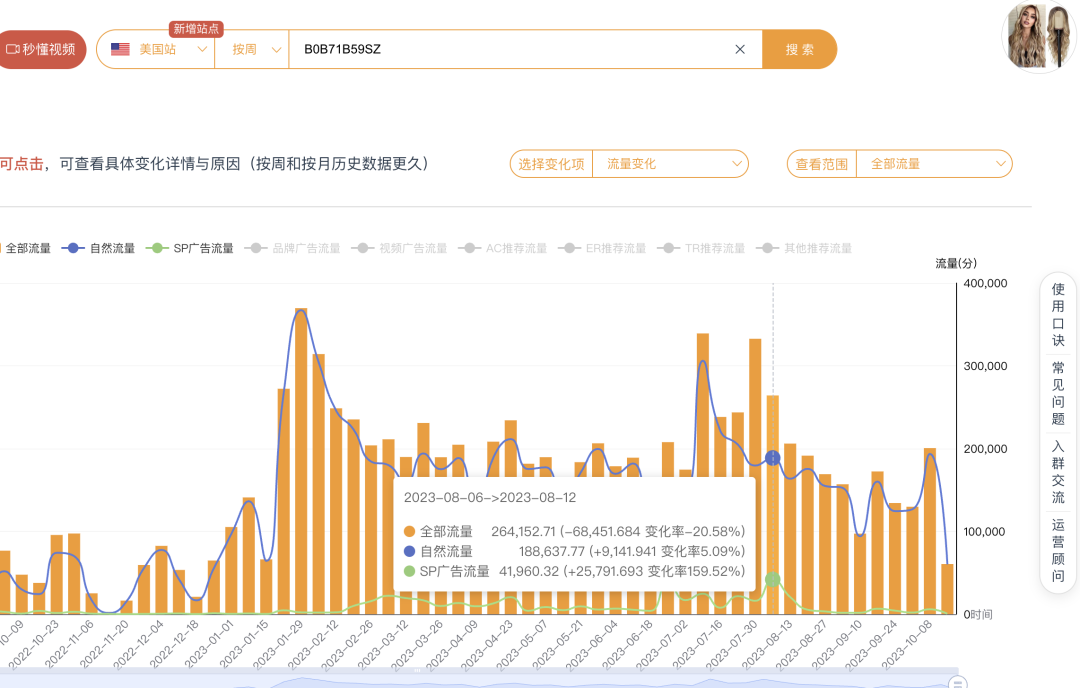Click the chevron arrow of the 美国站 dropdown

(x=202, y=50)
